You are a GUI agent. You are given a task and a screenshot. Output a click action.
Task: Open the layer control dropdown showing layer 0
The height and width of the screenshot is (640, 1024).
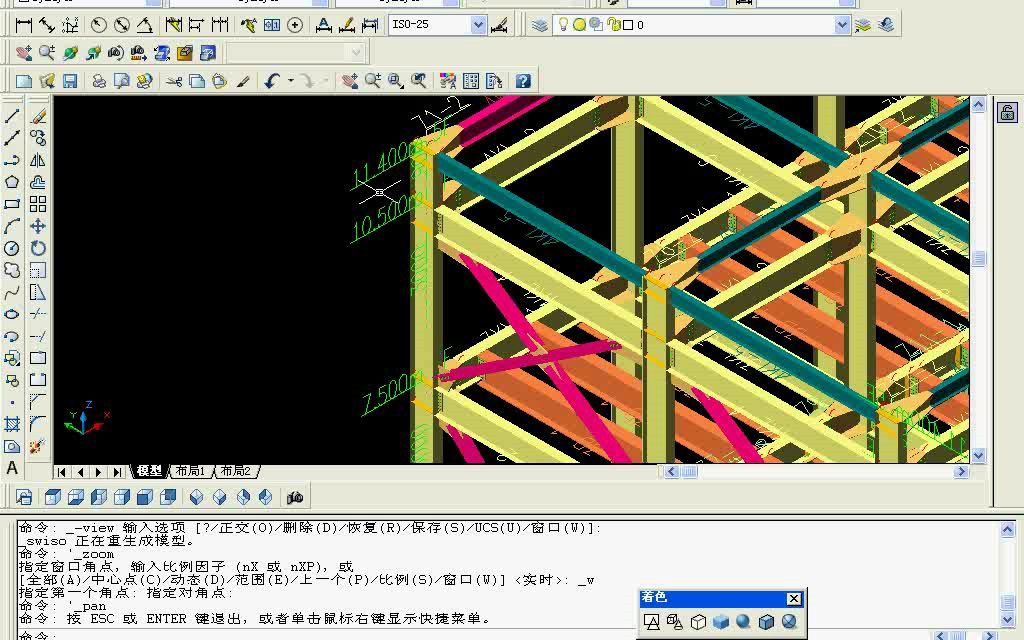(x=841, y=24)
